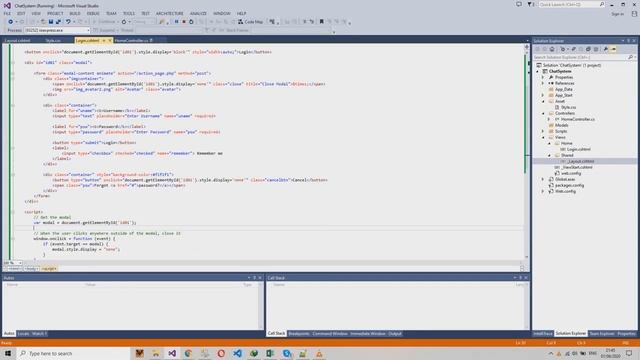Switch to the Style.css editor tab
This screenshot has height=360, width=640.
point(53,40)
